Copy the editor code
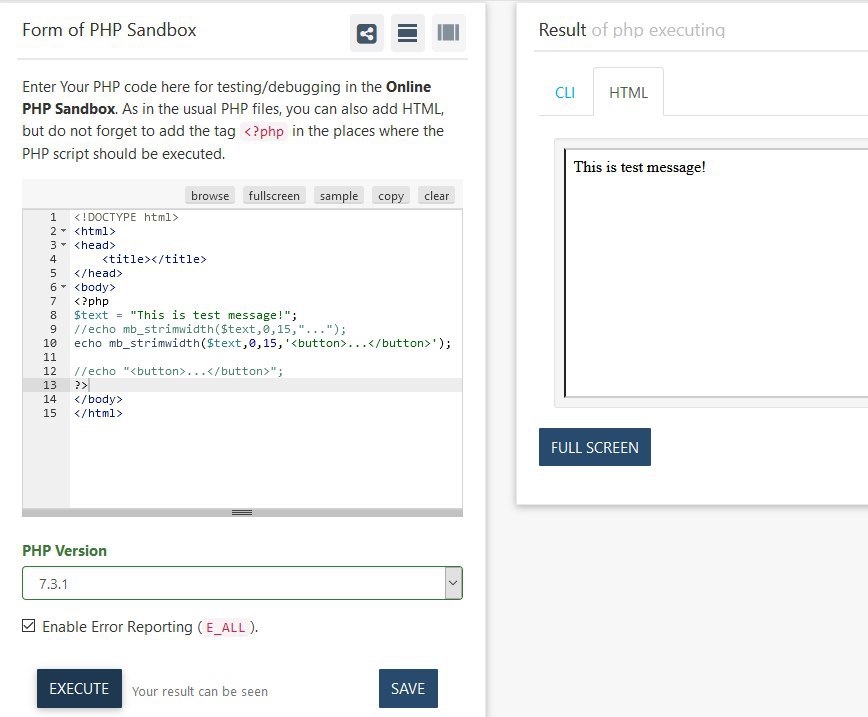The width and height of the screenshot is (868, 717). [391, 195]
